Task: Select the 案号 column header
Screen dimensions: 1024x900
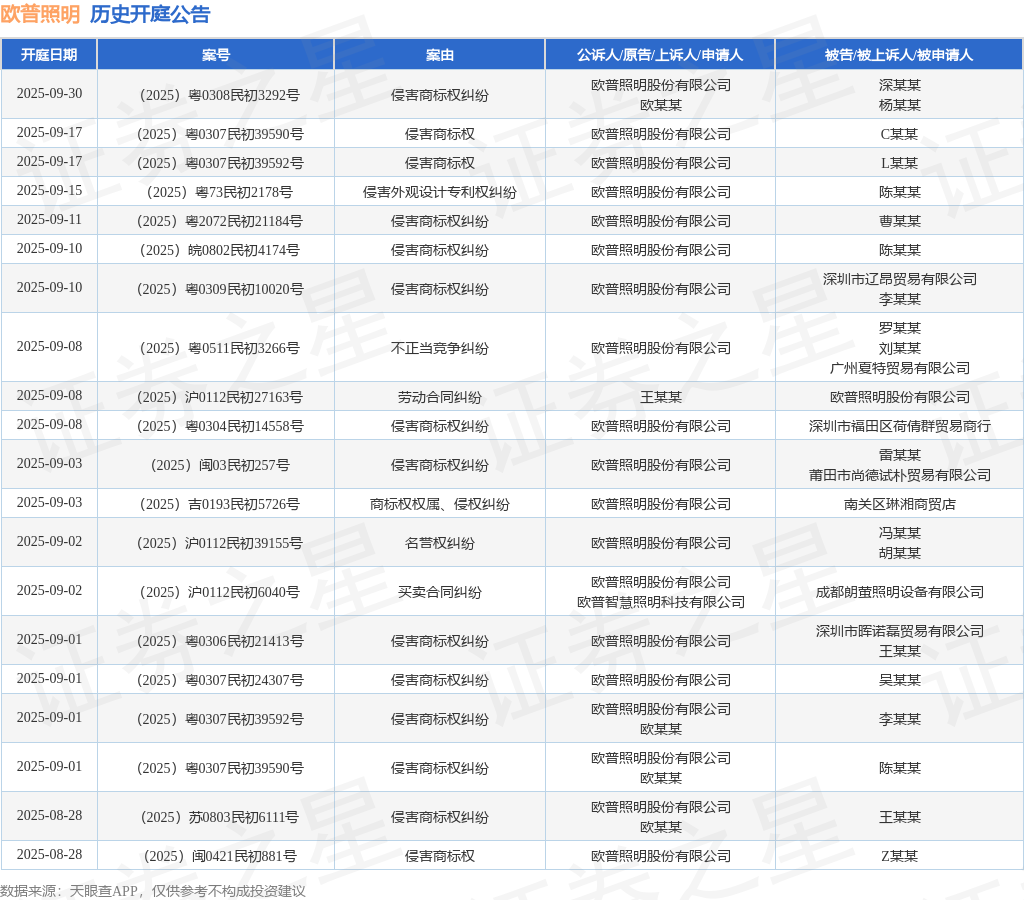Action: [216, 55]
